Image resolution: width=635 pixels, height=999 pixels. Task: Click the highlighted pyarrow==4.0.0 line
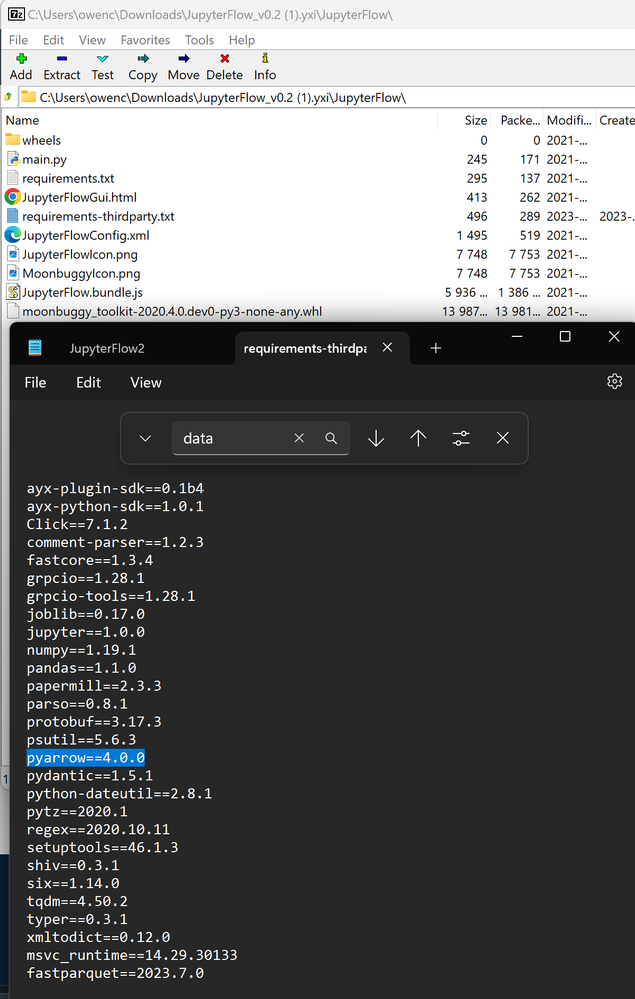(85, 758)
